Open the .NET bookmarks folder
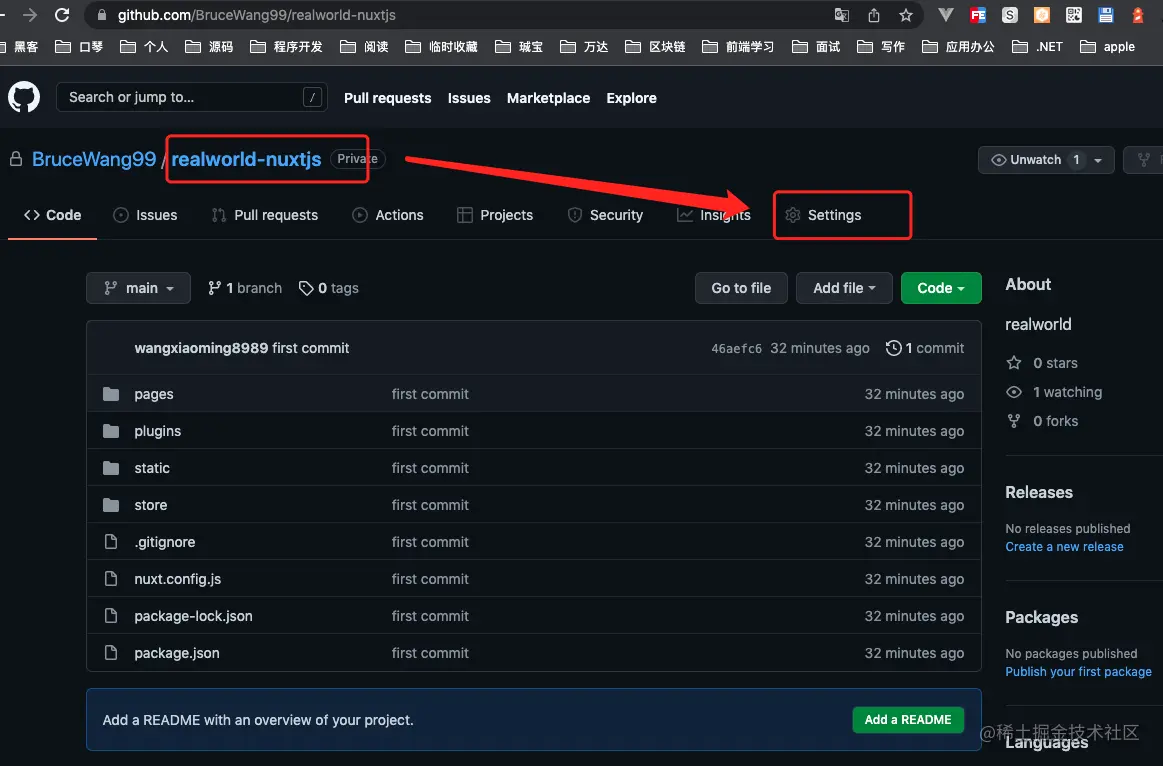1163x766 pixels. (1038, 47)
